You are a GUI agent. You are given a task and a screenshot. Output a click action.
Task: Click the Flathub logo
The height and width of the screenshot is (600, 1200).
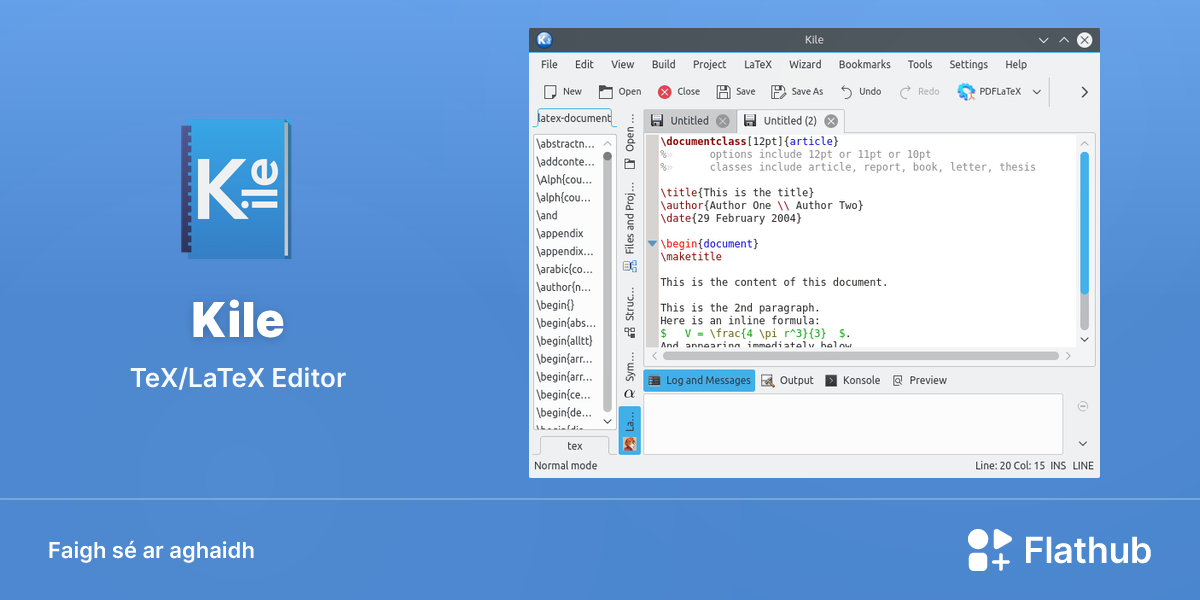click(1059, 550)
